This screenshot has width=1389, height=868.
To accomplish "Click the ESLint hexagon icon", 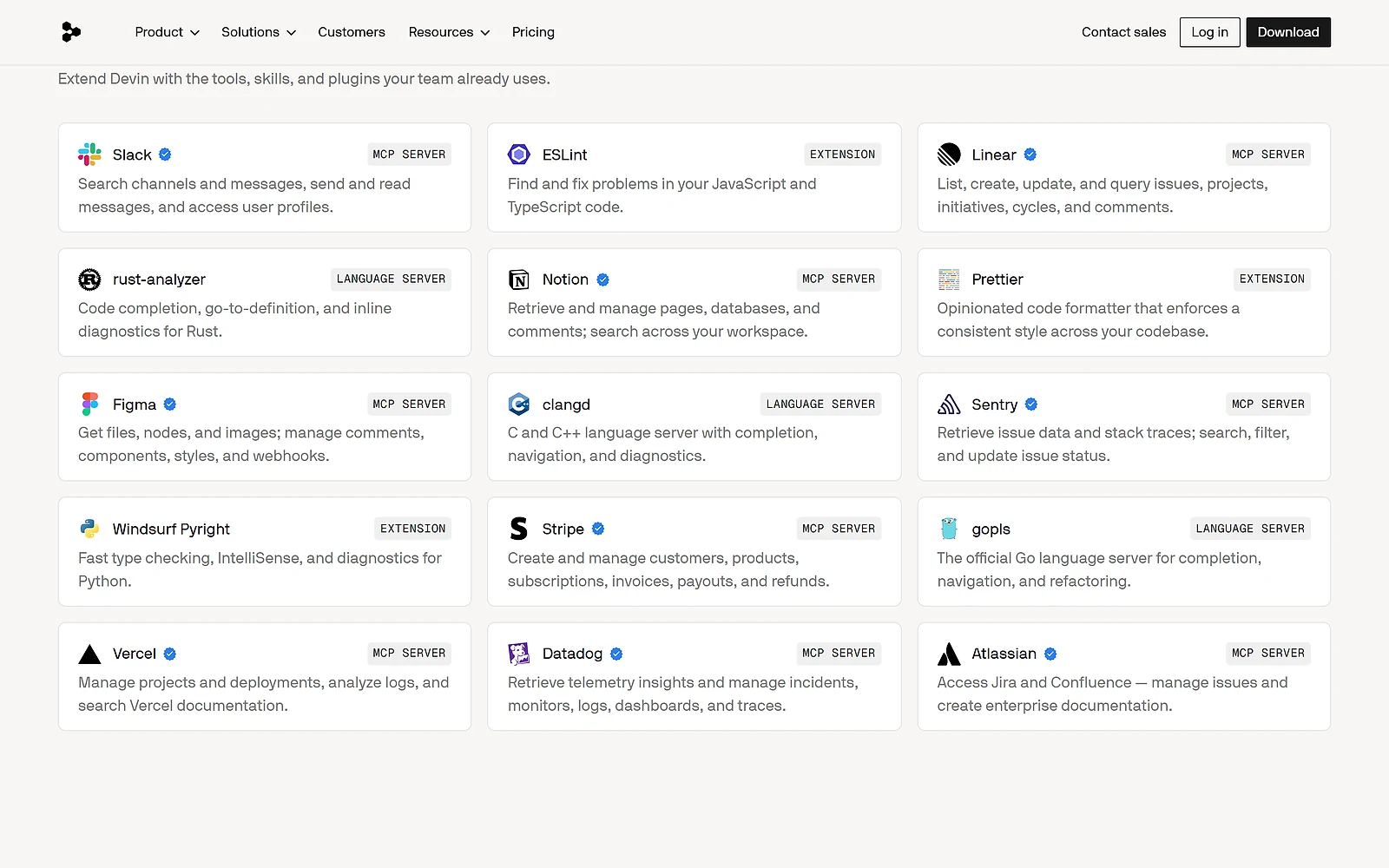I will point(519,155).
